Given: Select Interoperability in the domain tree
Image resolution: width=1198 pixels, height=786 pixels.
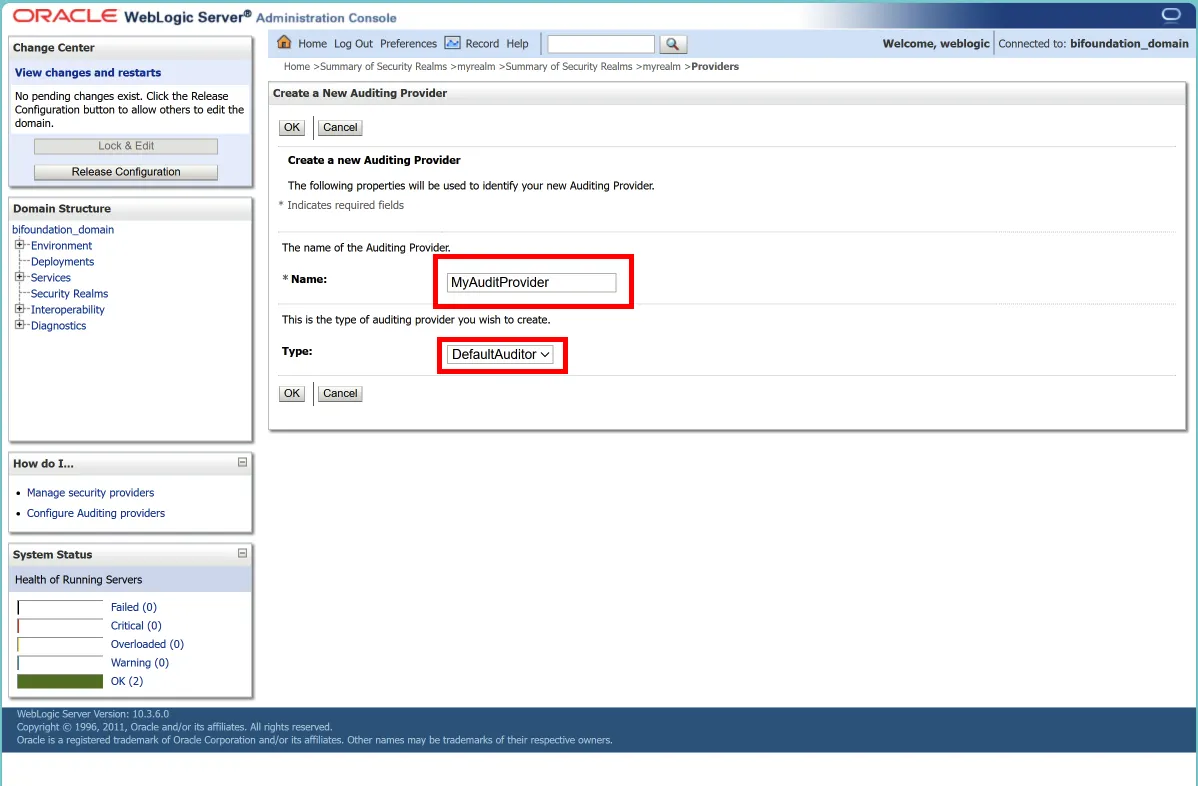Looking at the screenshot, I should [x=67, y=309].
